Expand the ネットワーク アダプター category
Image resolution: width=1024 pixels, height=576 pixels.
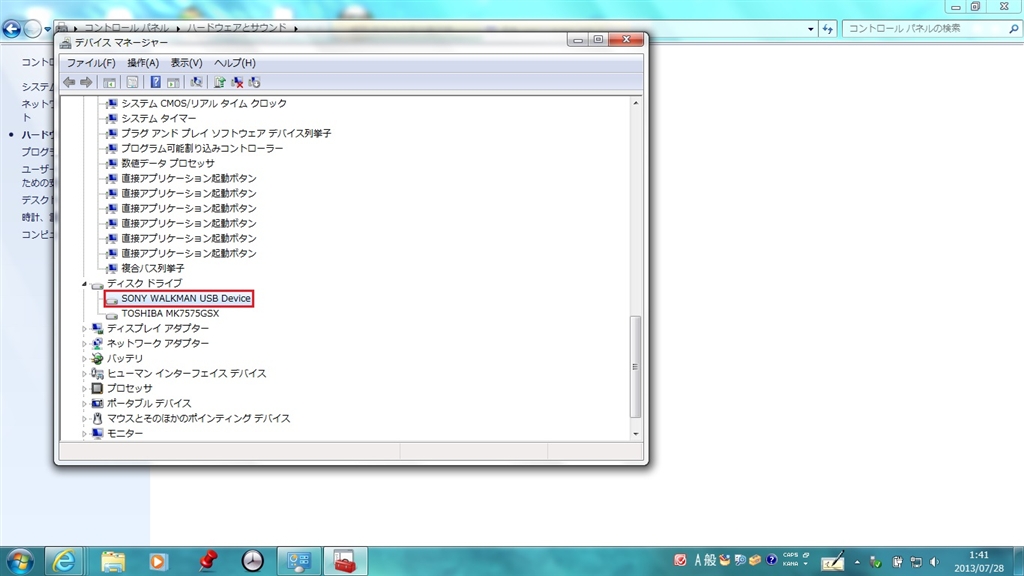pyautogui.click(x=84, y=344)
